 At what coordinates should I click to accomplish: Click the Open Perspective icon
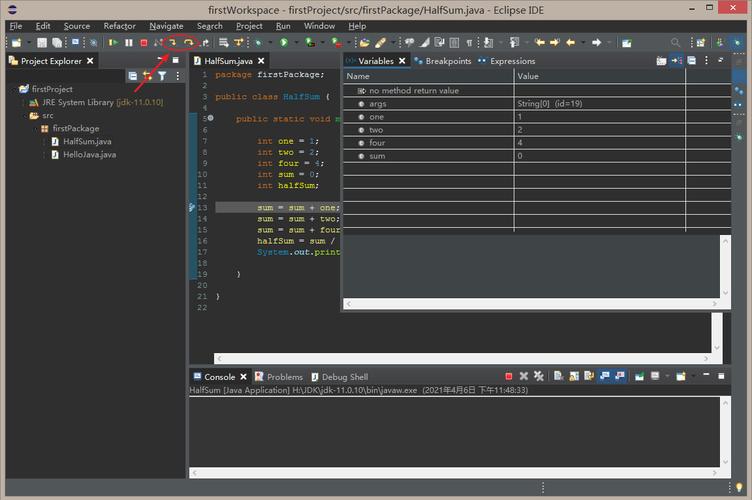pyautogui.click(x=701, y=43)
